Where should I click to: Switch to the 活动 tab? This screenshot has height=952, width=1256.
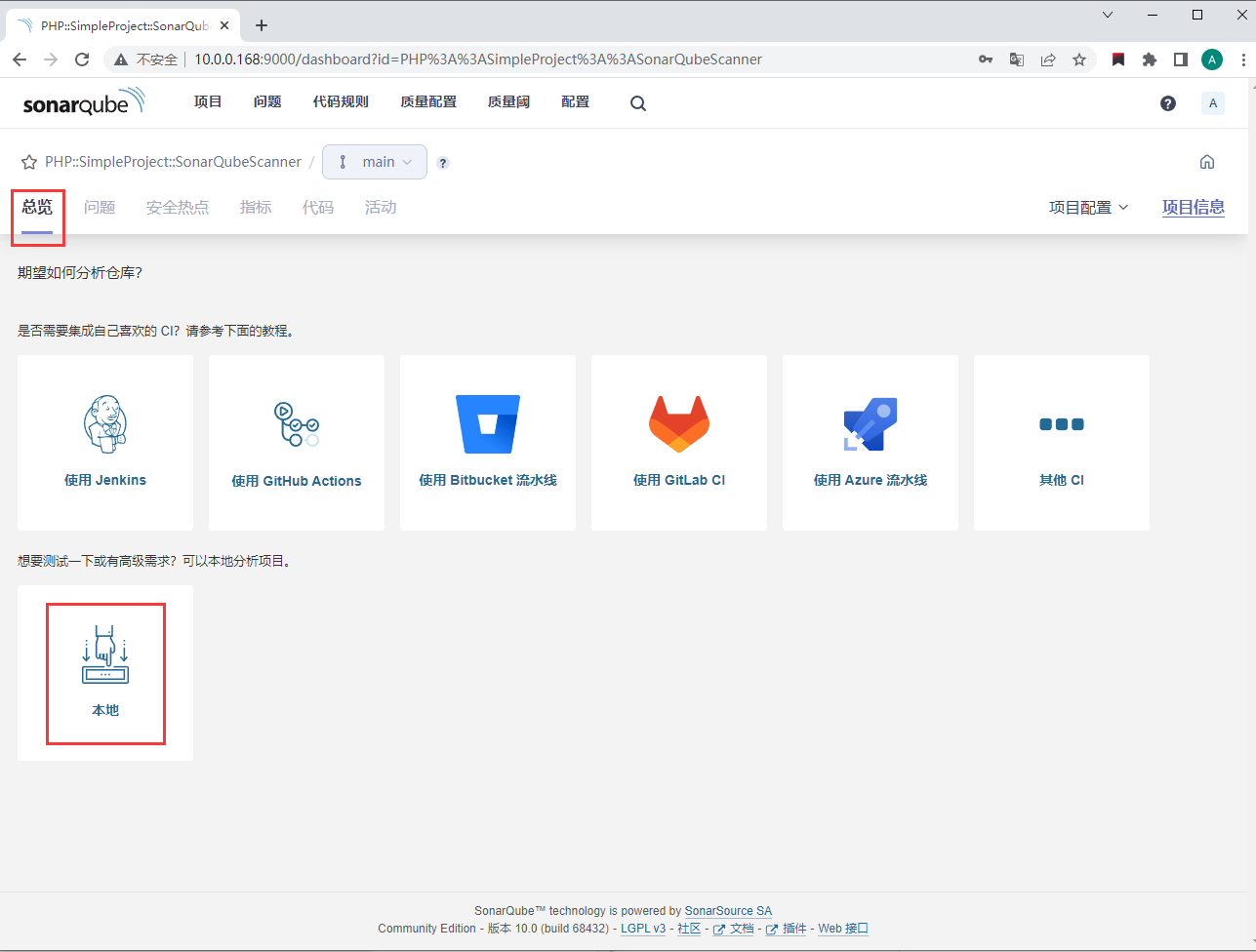point(381,207)
